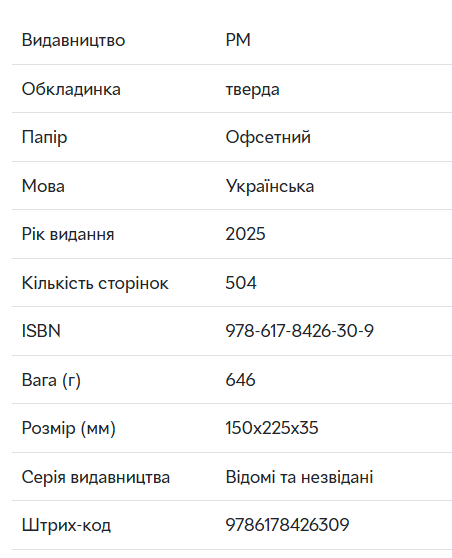Click the page count 504
The height and width of the screenshot is (558, 452).
tap(241, 283)
